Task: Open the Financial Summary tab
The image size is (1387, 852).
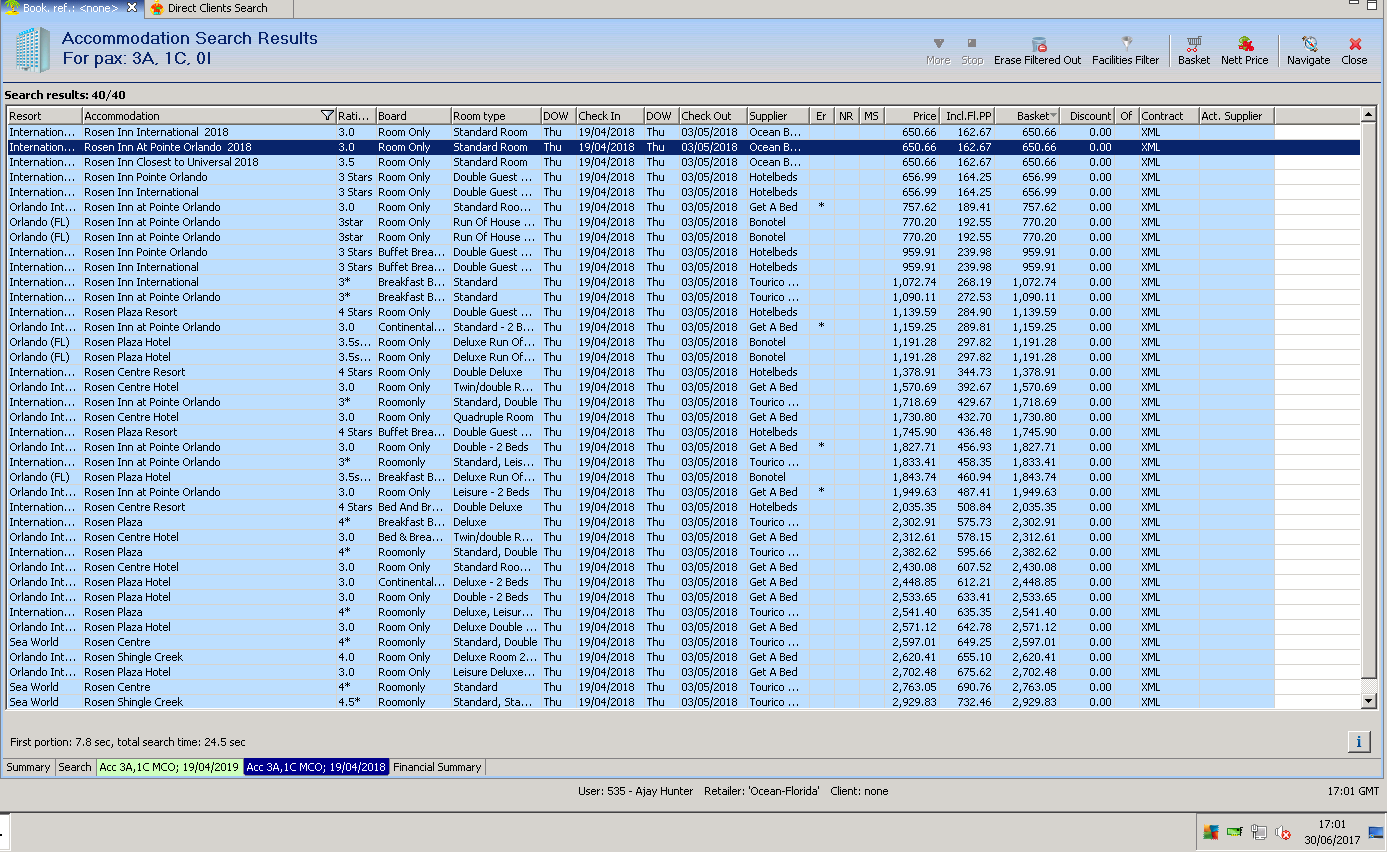Action: pyautogui.click(x=437, y=767)
